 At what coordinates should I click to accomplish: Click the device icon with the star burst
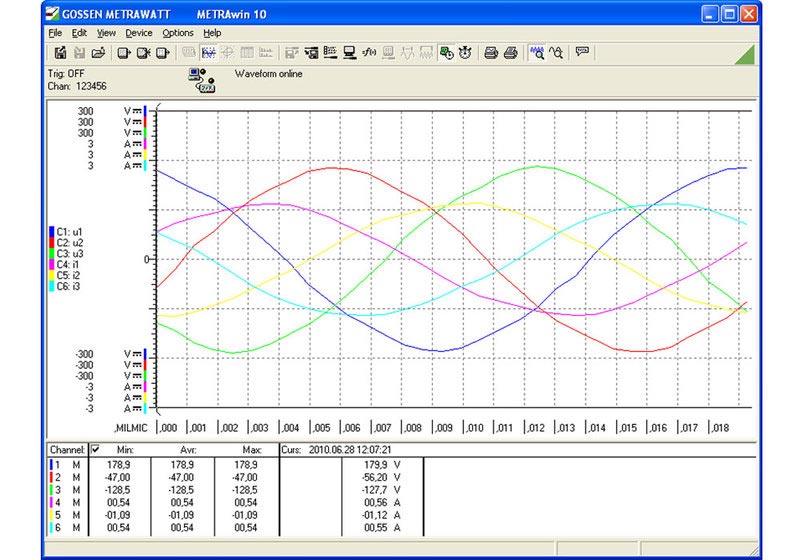click(143, 53)
